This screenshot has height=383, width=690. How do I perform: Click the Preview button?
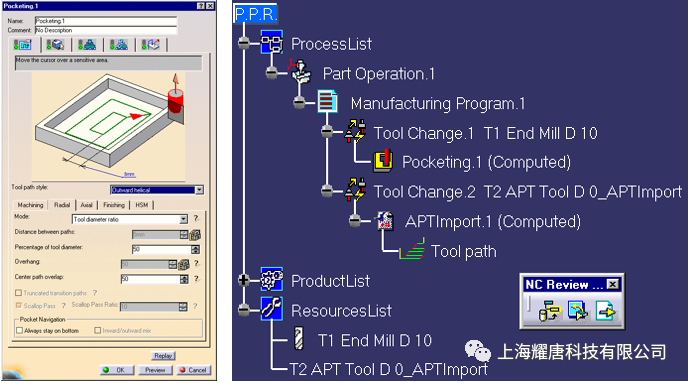(x=155, y=370)
